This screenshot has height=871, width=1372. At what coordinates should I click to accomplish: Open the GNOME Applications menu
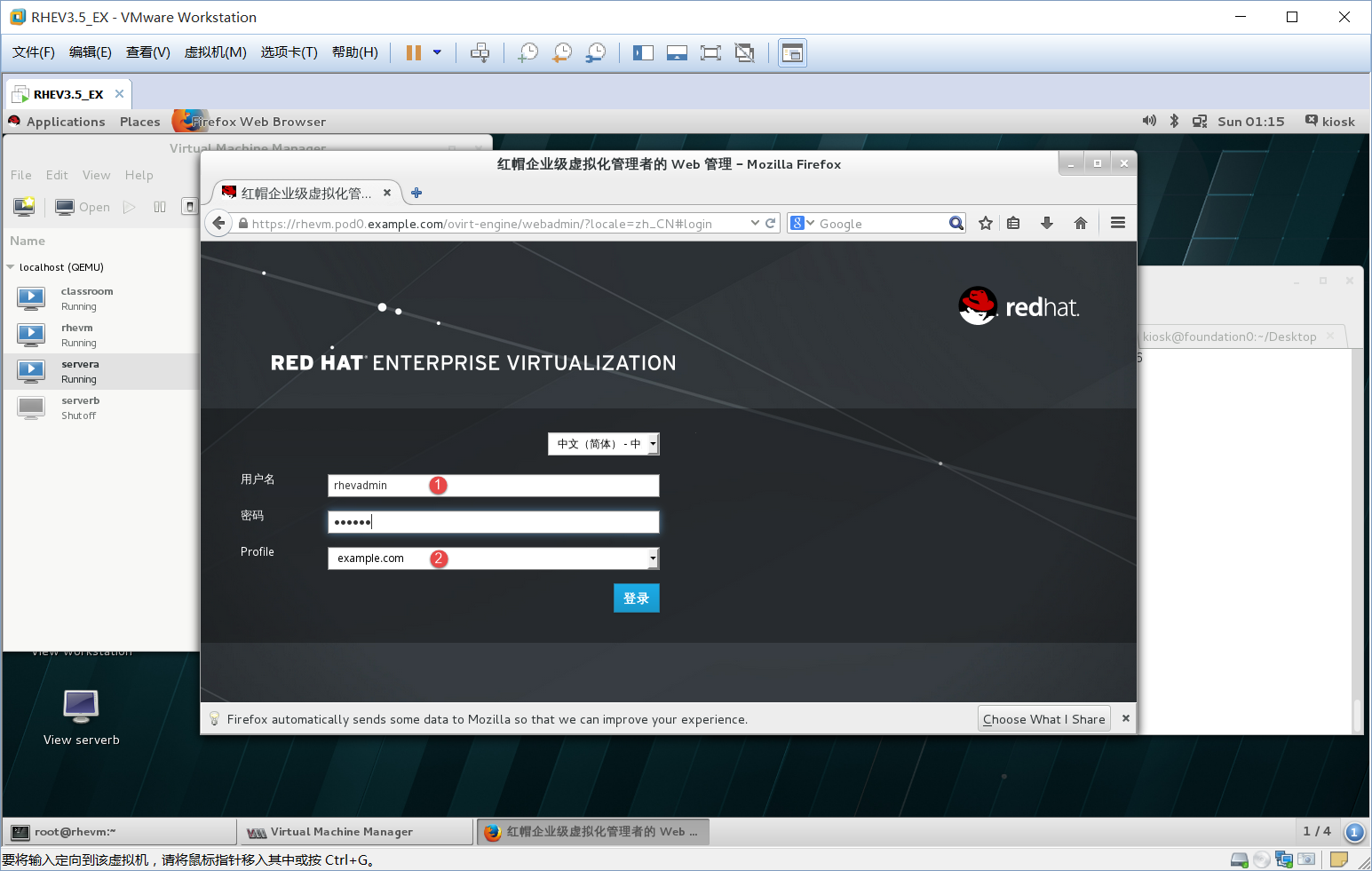66,122
